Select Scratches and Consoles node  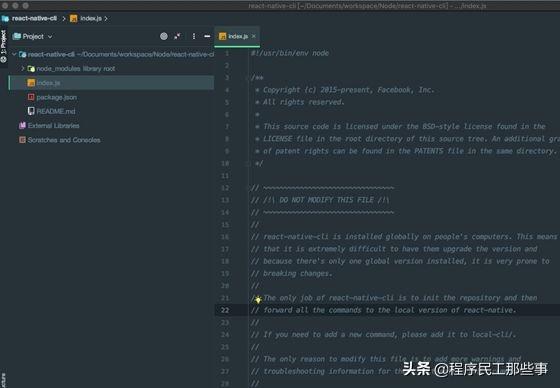(64, 140)
